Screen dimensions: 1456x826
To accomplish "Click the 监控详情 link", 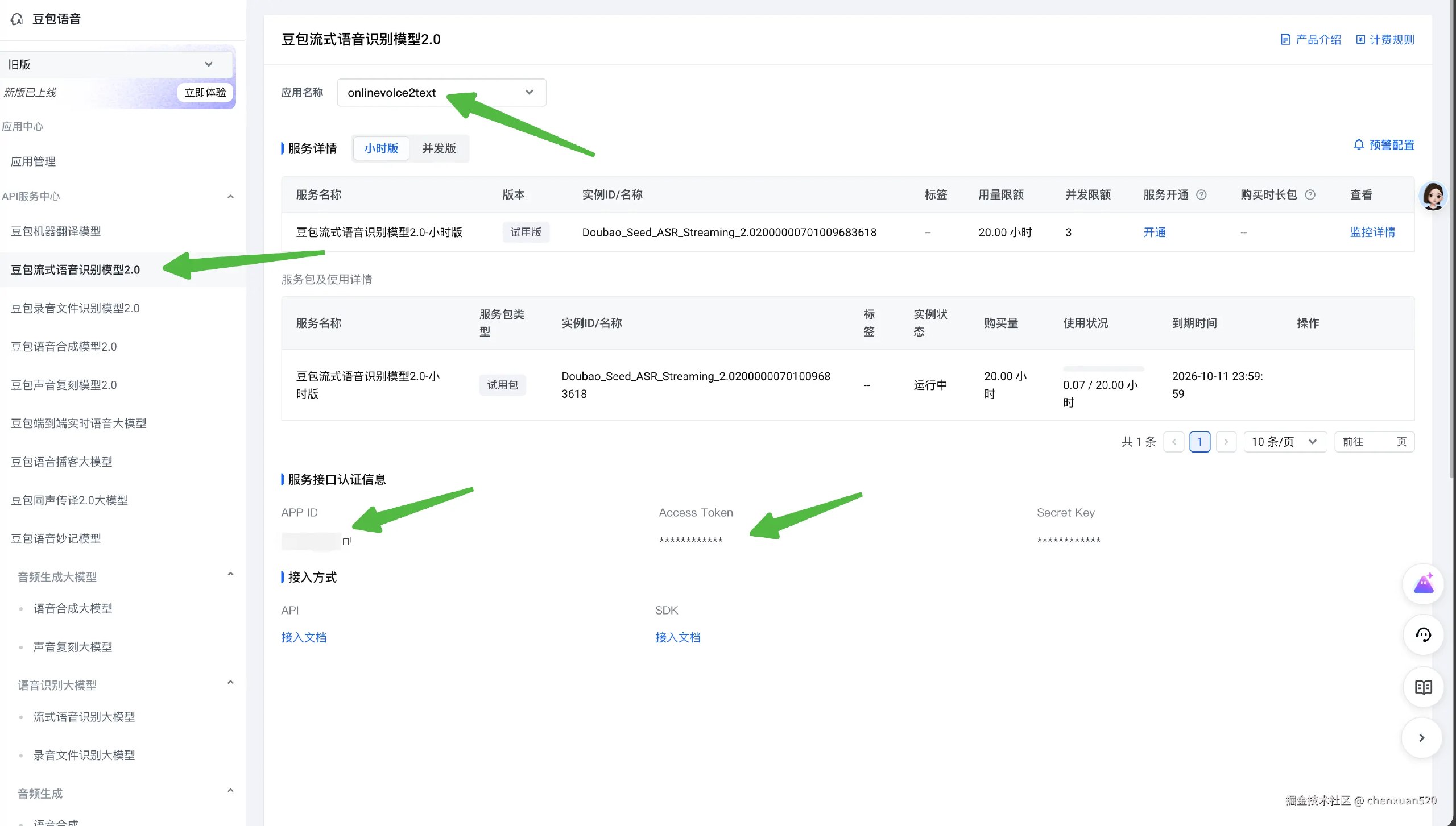I will [1372, 232].
